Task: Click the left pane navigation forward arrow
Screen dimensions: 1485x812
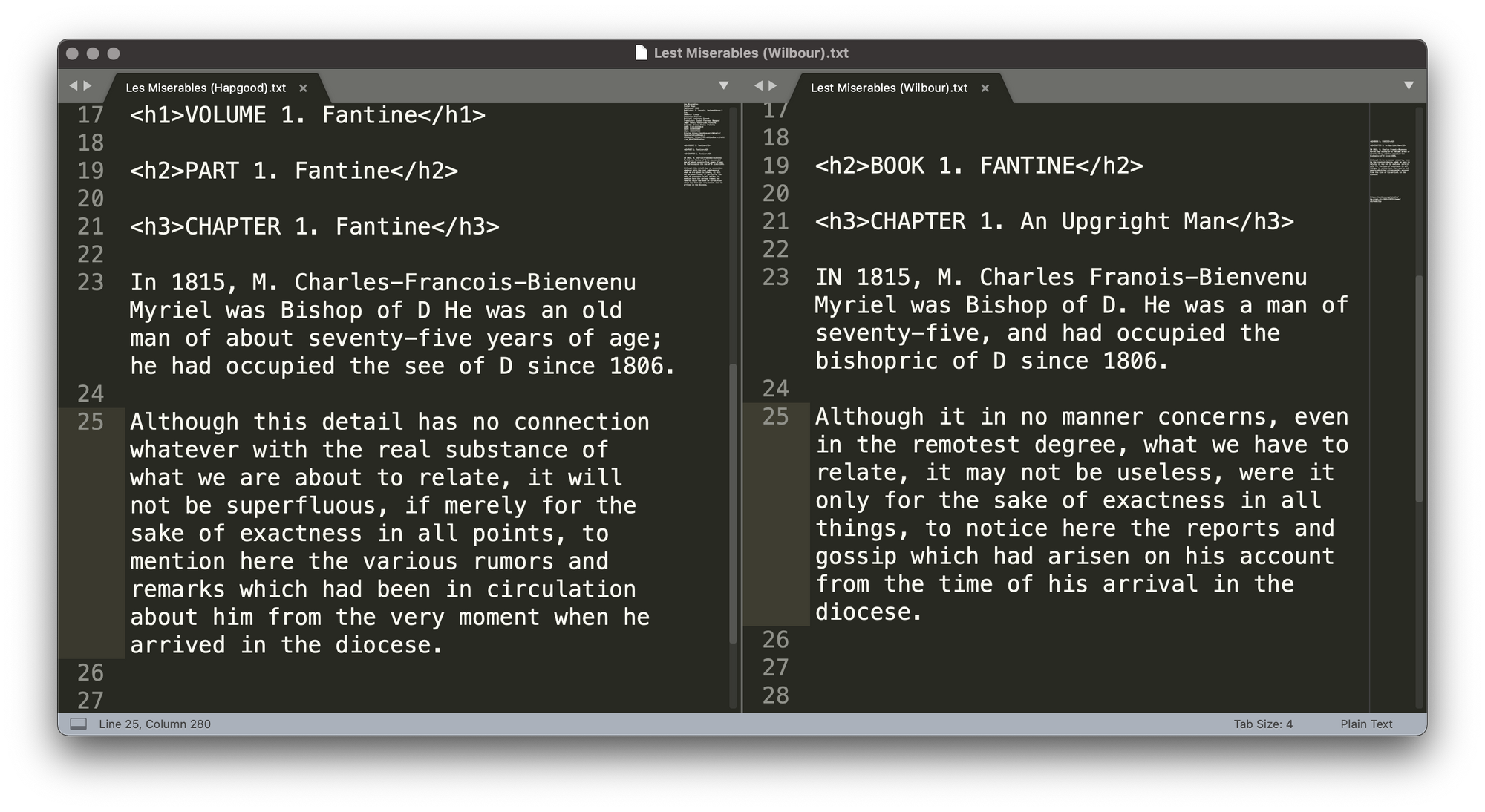Action: pos(89,87)
